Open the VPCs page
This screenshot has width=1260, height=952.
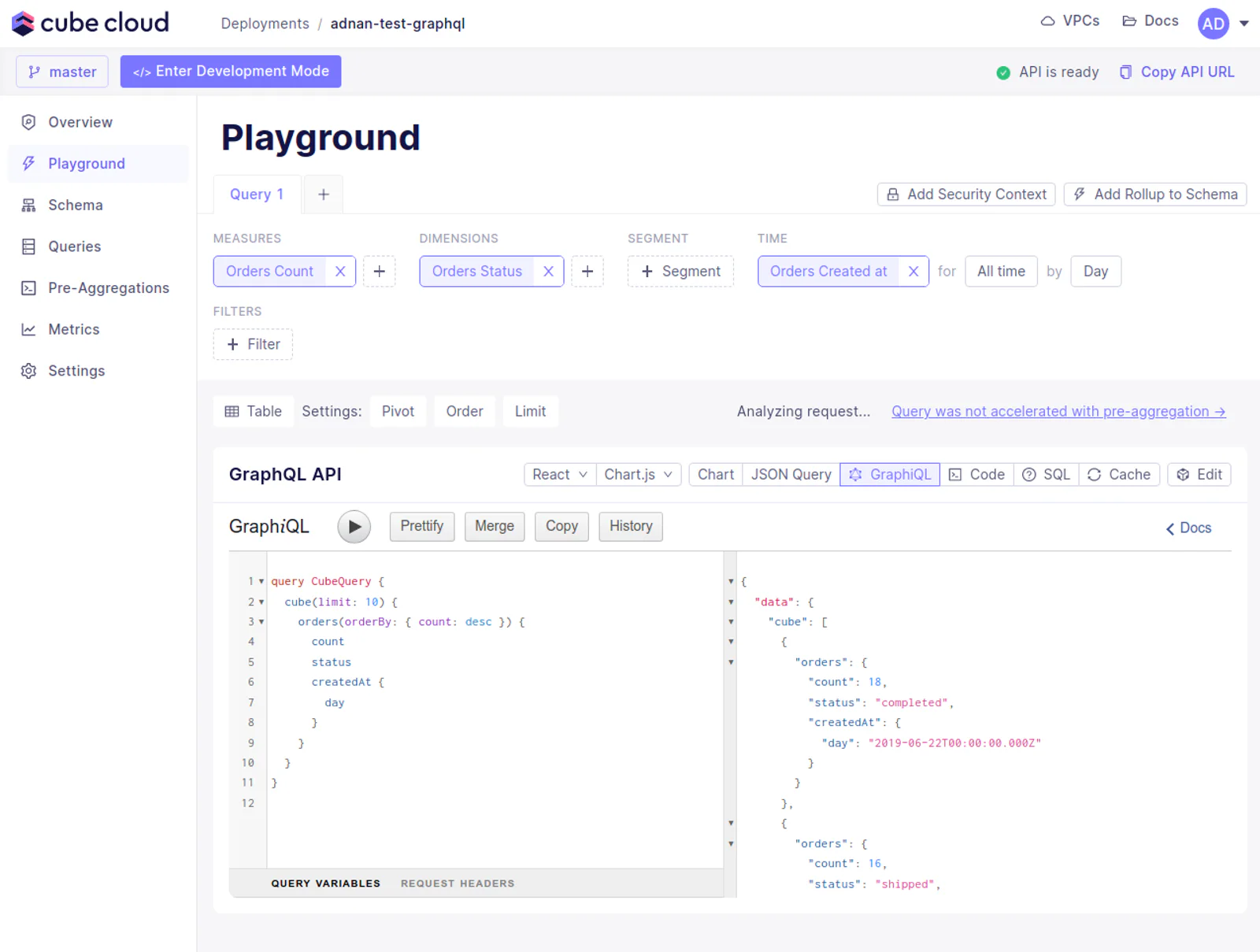(1070, 21)
